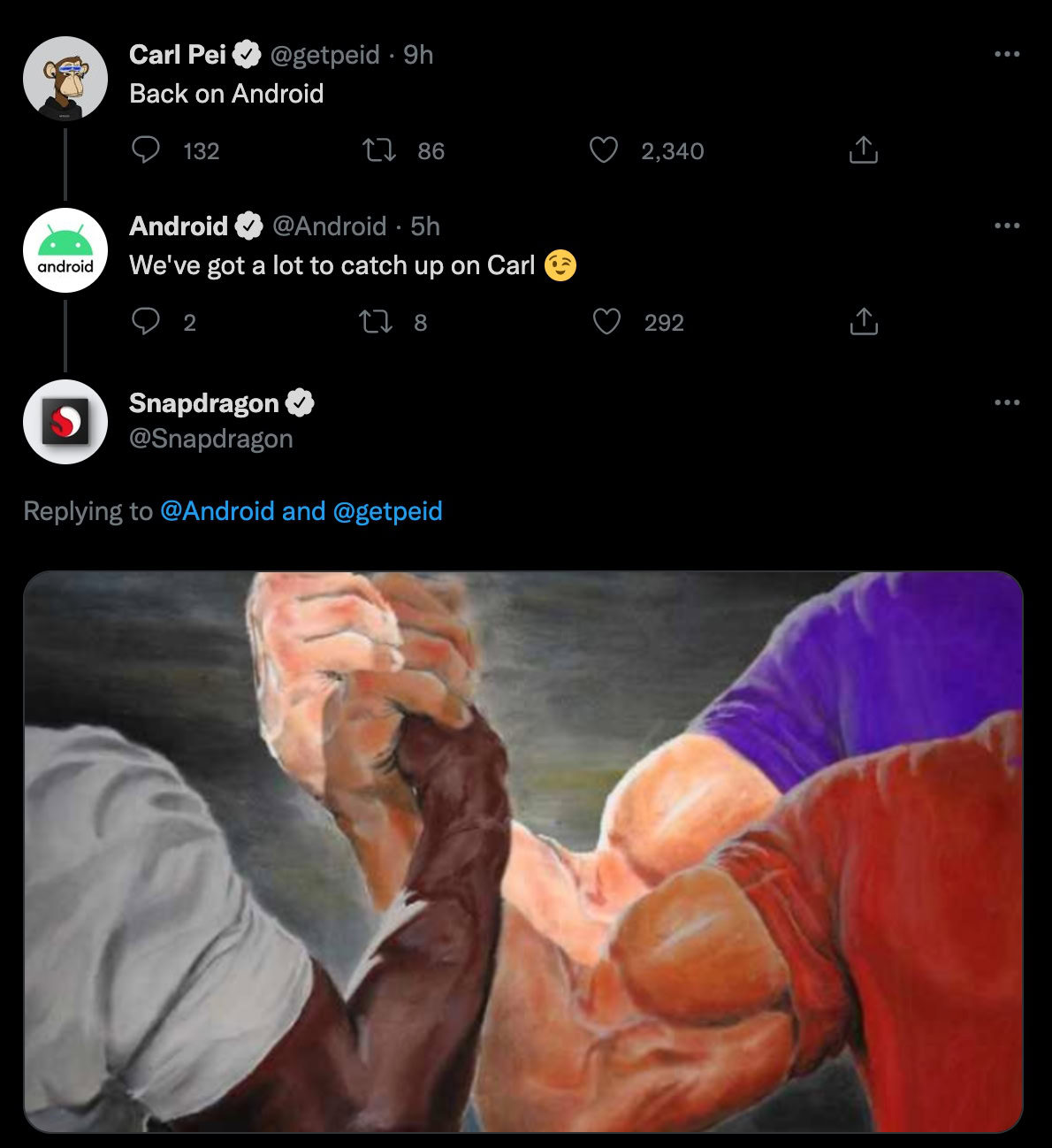1052x1148 pixels.
Task: Open more options for Carl Pei's tweet
Action: point(1006,55)
